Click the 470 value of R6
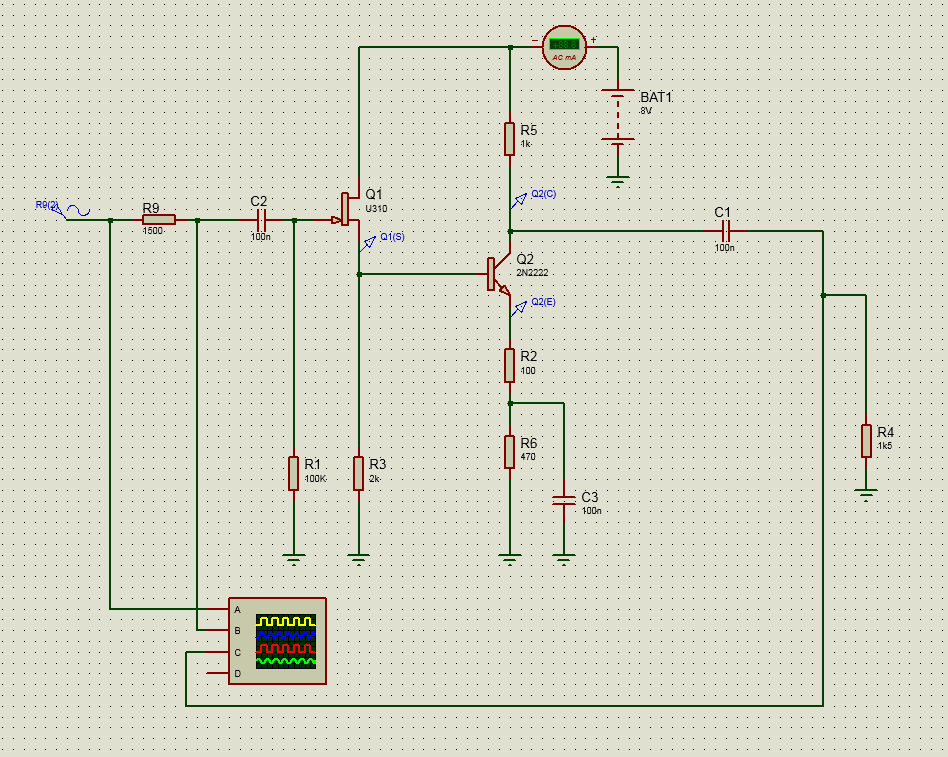948x757 pixels. coord(528,457)
